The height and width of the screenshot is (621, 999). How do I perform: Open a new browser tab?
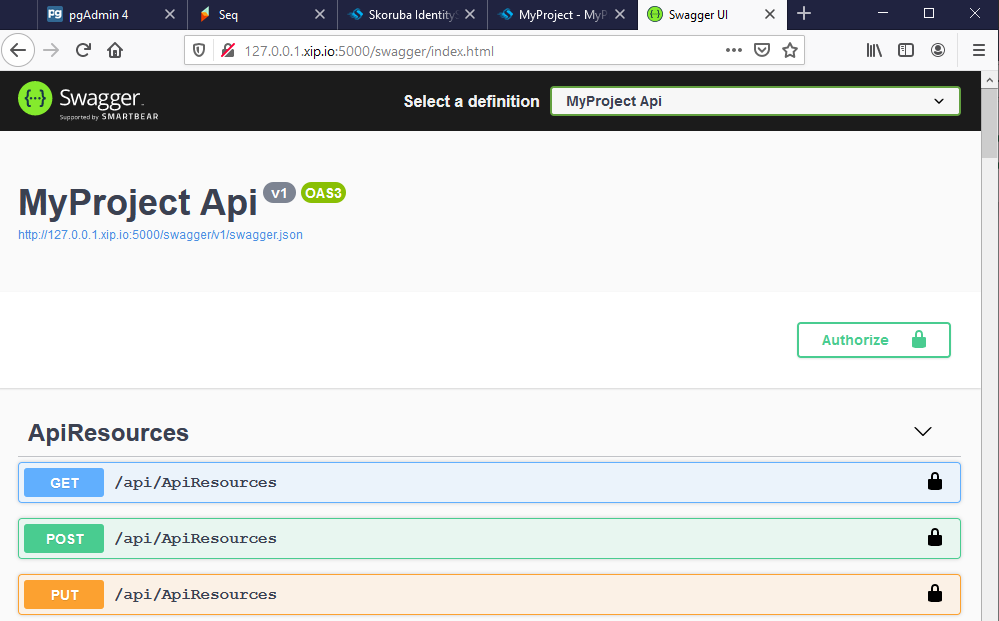(x=804, y=13)
